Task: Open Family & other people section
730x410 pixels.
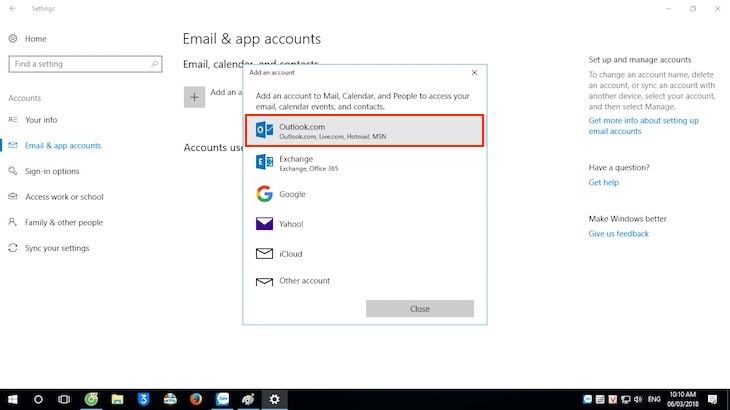Action: coord(64,222)
